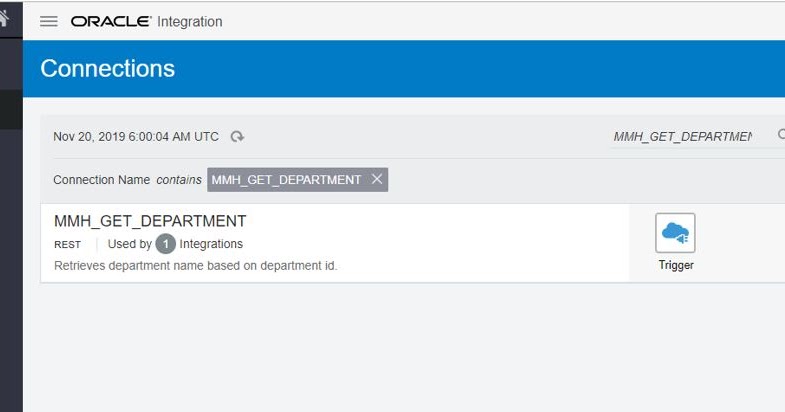Click the 'contains' filter operator text
785x412 pixels.
pos(179,180)
